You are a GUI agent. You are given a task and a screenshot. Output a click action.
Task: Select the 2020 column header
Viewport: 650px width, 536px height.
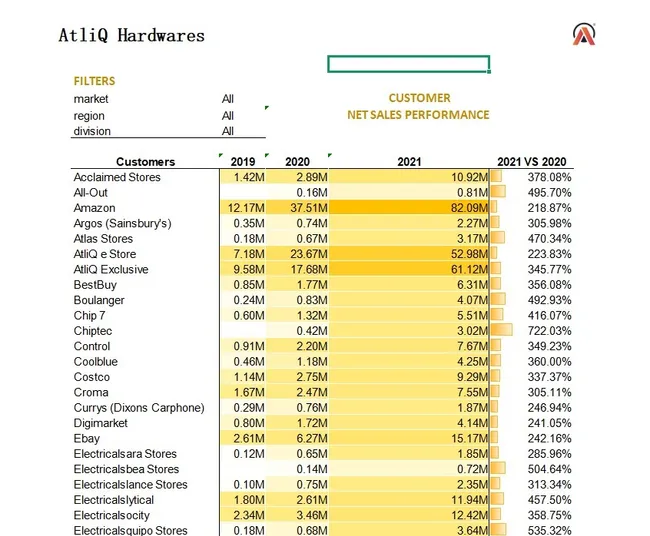pos(297,162)
